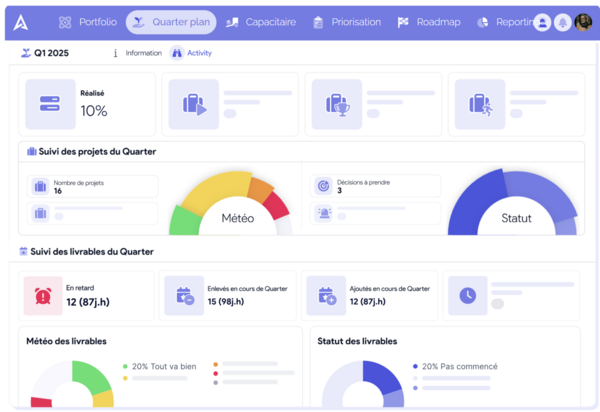Go to the Priorisation tab
This screenshot has height=412, width=600.
pos(347,22)
